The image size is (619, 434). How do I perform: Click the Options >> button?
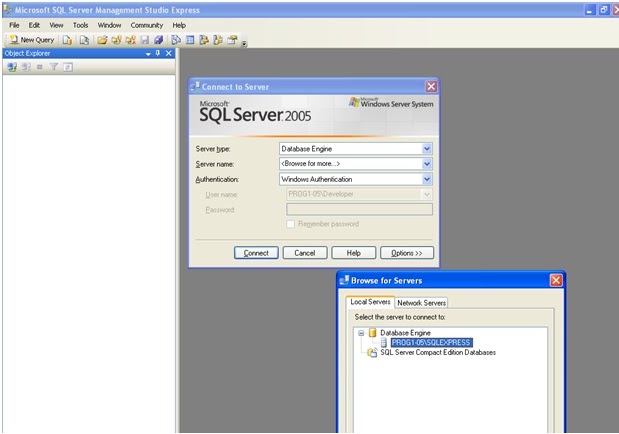point(407,253)
